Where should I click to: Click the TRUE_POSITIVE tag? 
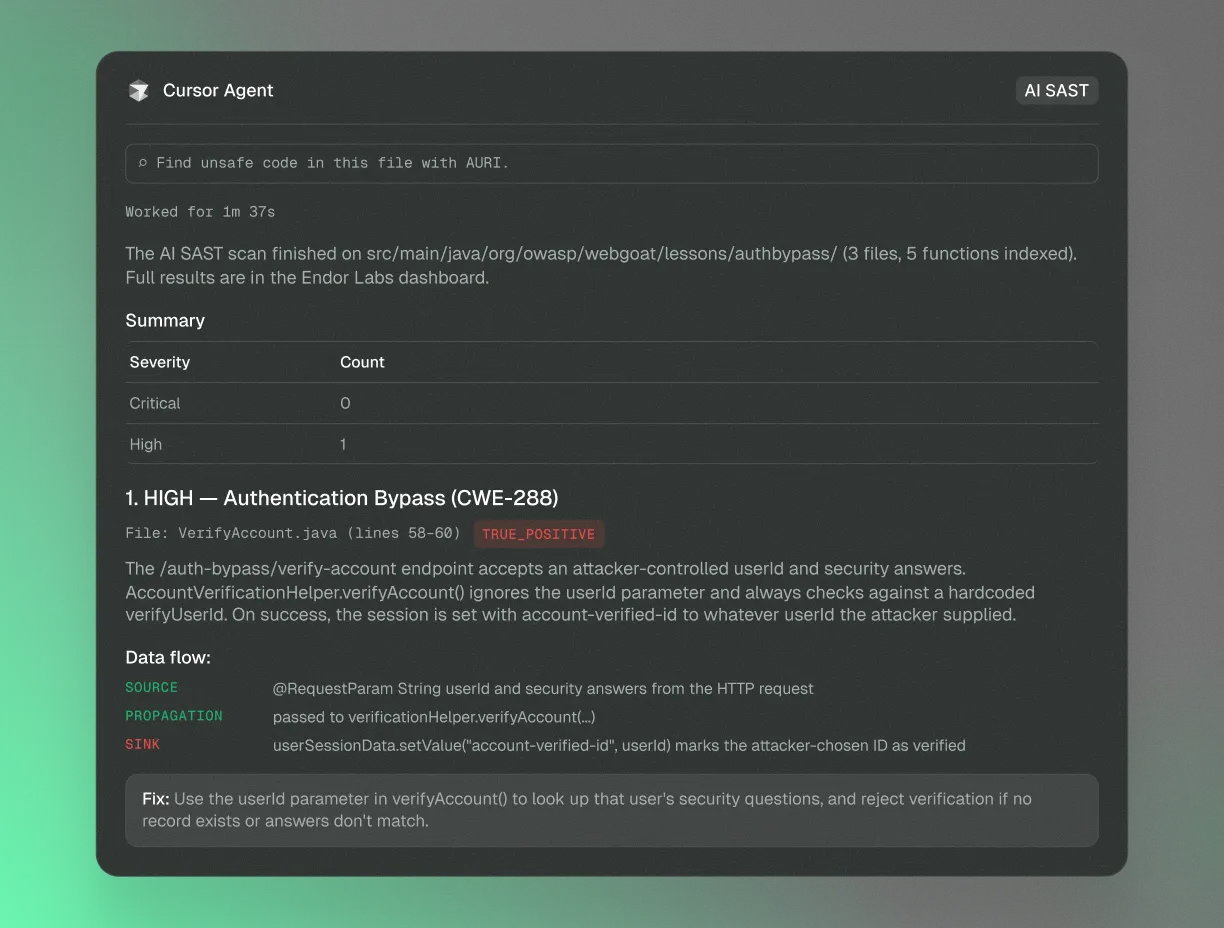coord(539,534)
